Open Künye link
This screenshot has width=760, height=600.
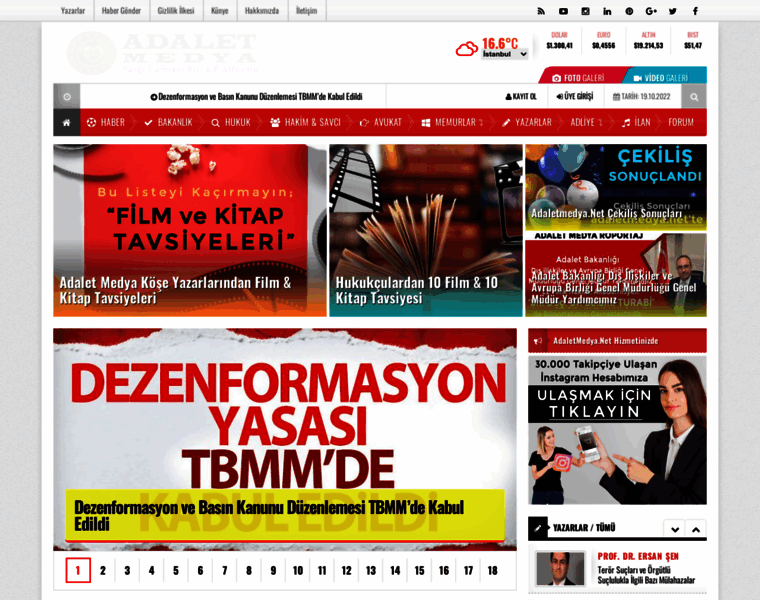tap(220, 11)
